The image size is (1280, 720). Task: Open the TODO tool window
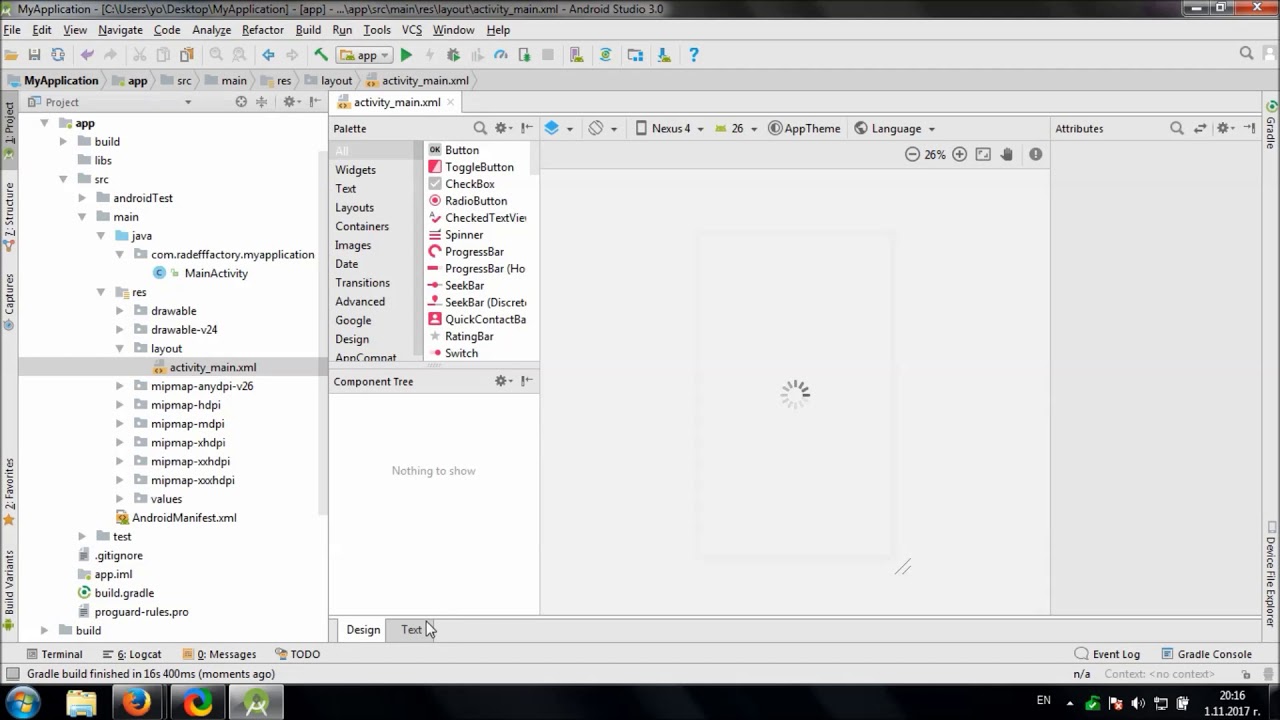pos(297,654)
